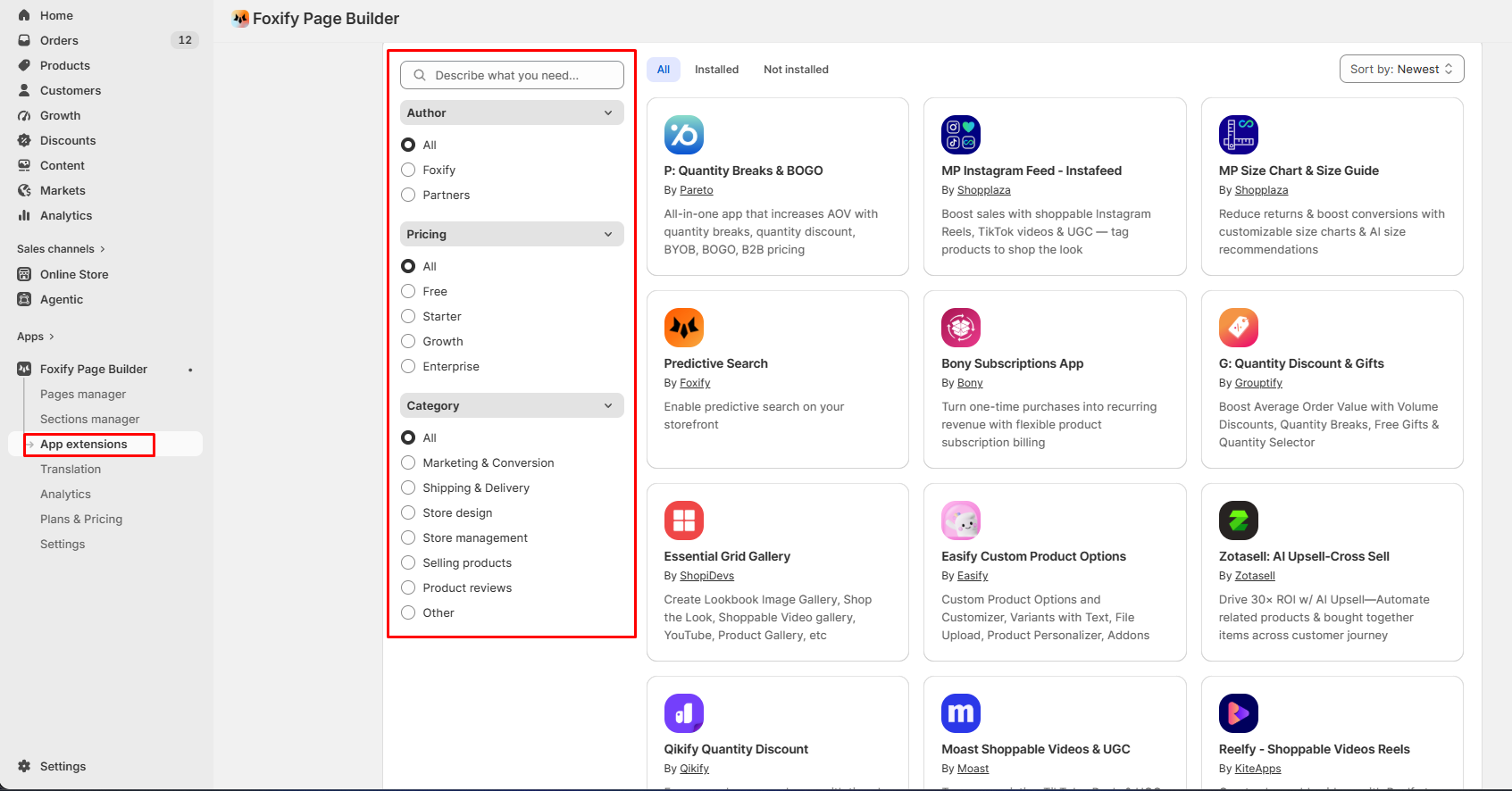Click the Zotasell AI Upsell icon

[1239, 520]
